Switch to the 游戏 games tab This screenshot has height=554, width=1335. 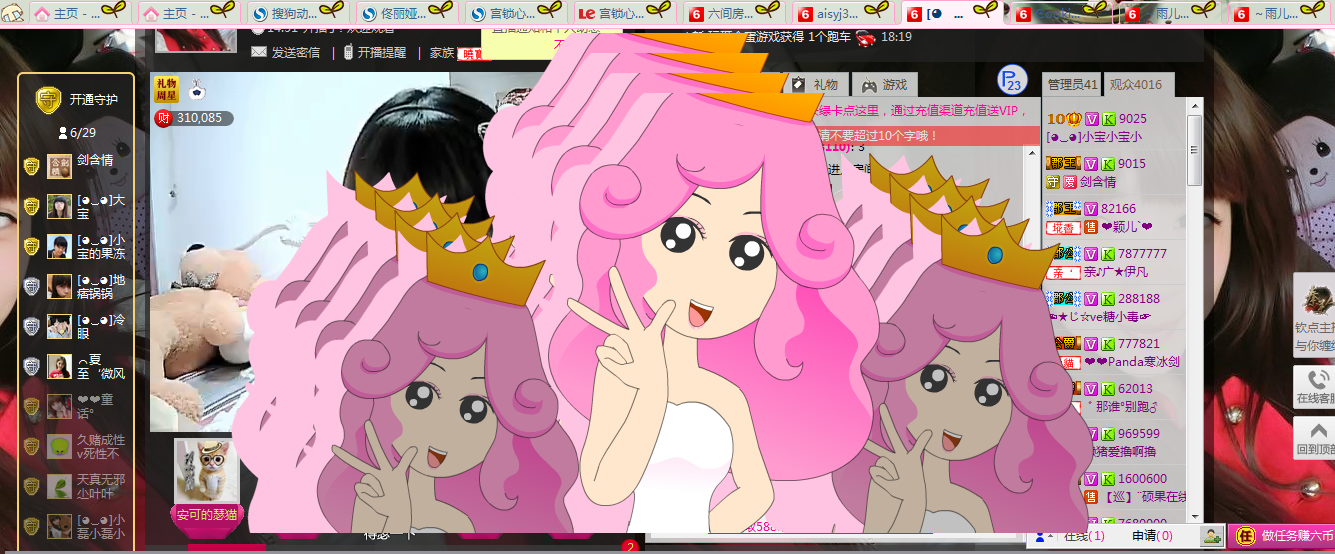(885, 86)
